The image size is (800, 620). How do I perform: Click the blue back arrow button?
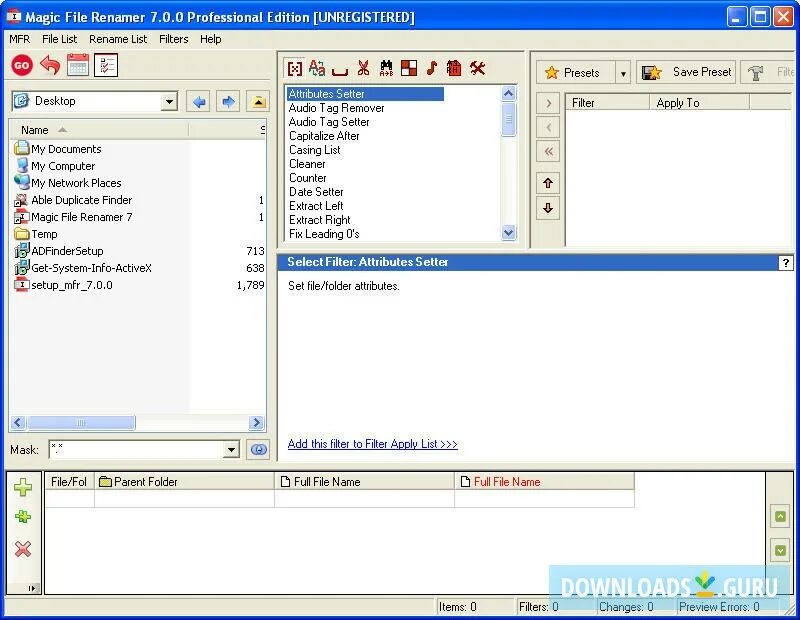tap(198, 102)
